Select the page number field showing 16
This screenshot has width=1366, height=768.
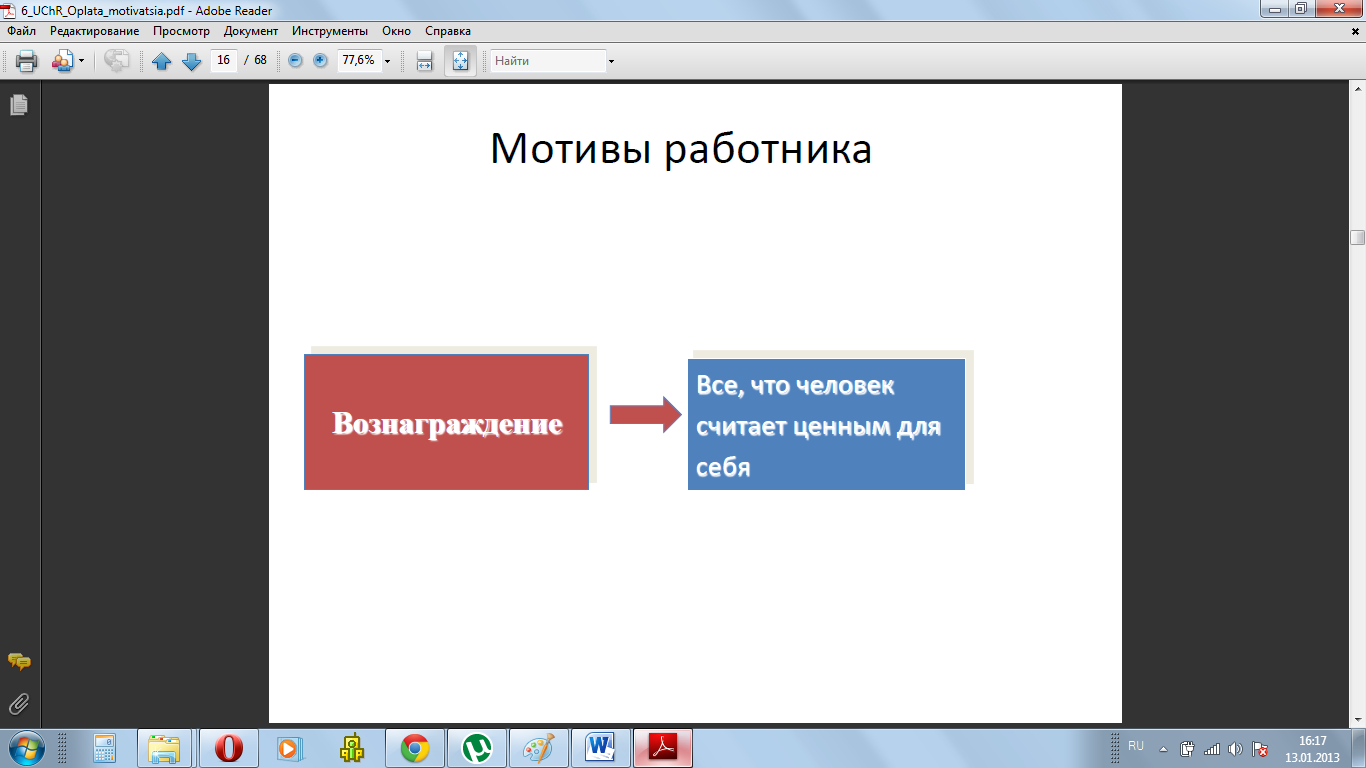coord(223,60)
